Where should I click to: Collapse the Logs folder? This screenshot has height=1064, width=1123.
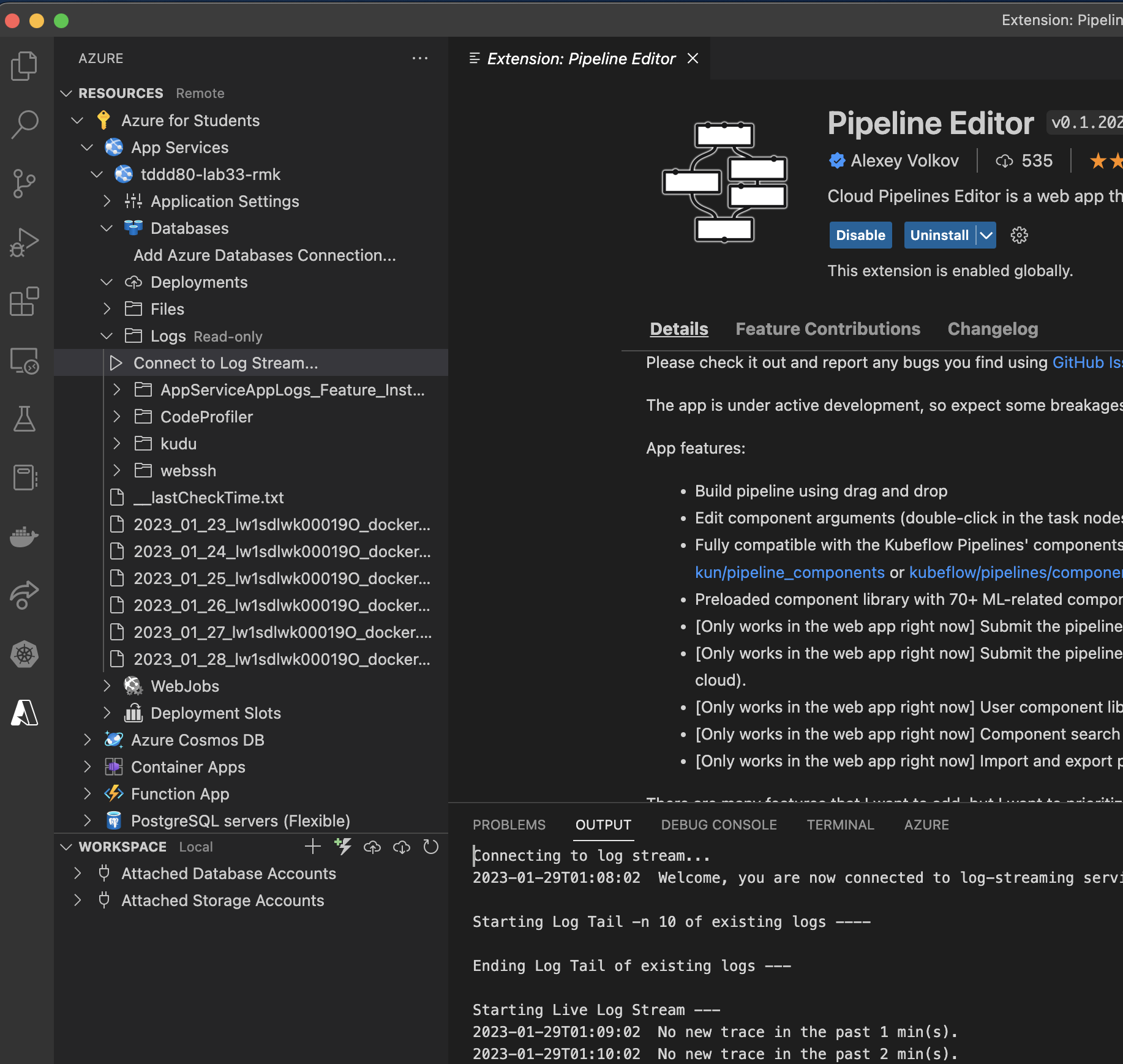pos(107,336)
